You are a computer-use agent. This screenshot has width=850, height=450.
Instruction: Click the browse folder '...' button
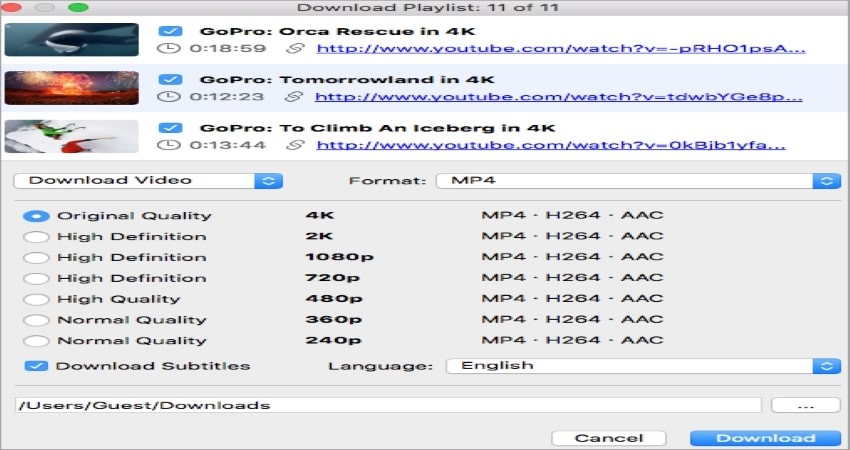[x=806, y=405]
